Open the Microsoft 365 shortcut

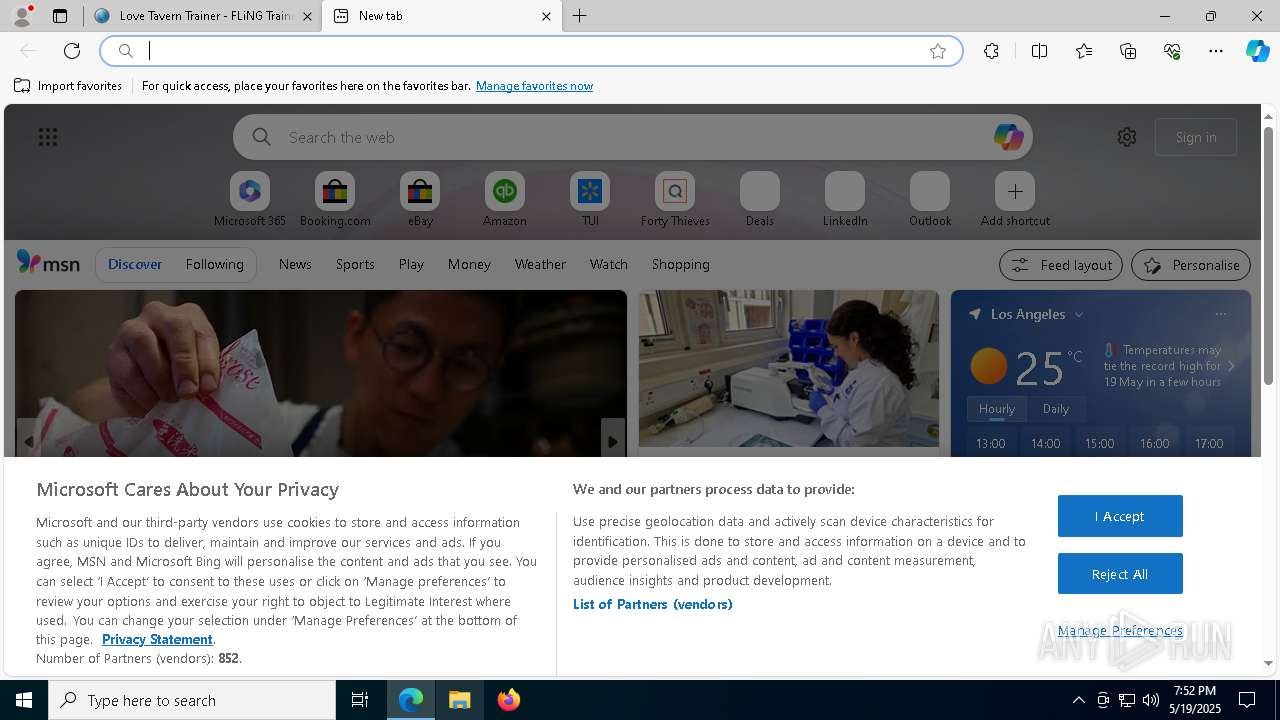pyautogui.click(x=250, y=199)
